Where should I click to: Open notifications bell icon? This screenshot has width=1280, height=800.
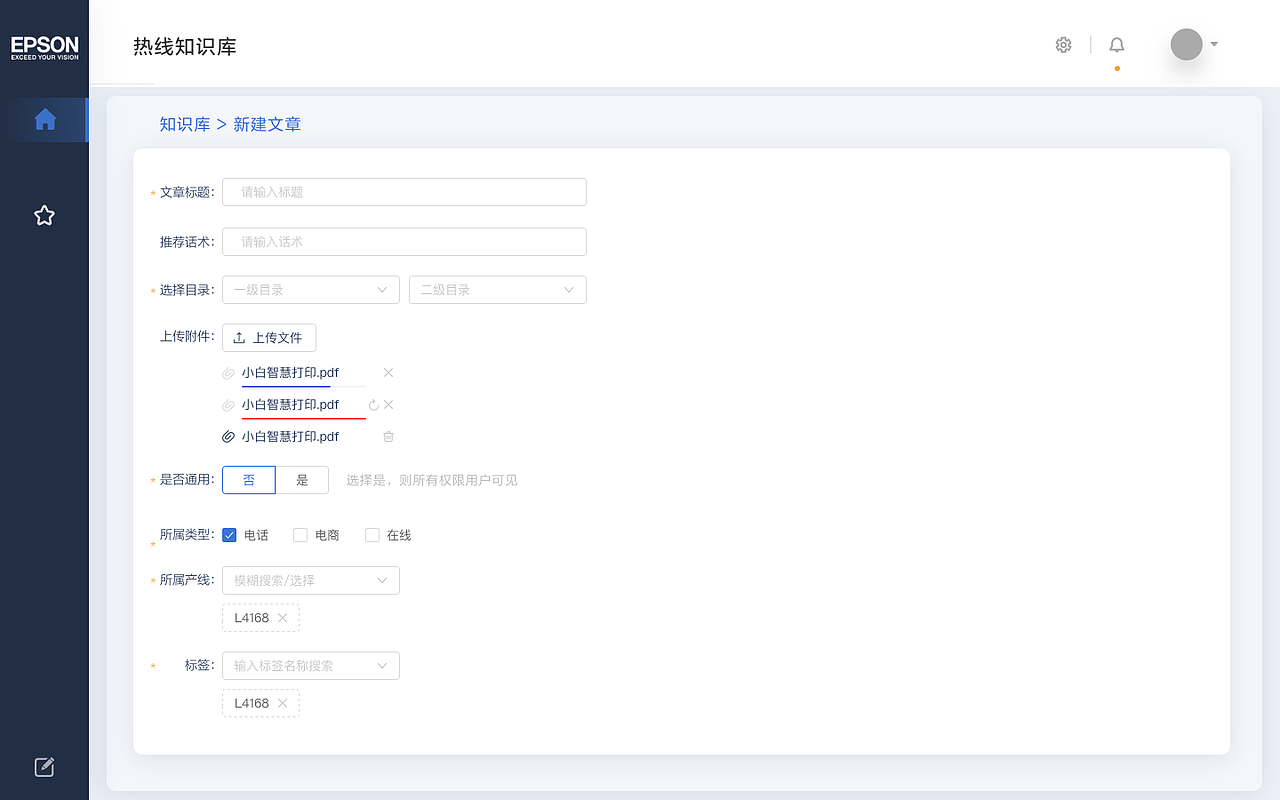pos(1117,45)
